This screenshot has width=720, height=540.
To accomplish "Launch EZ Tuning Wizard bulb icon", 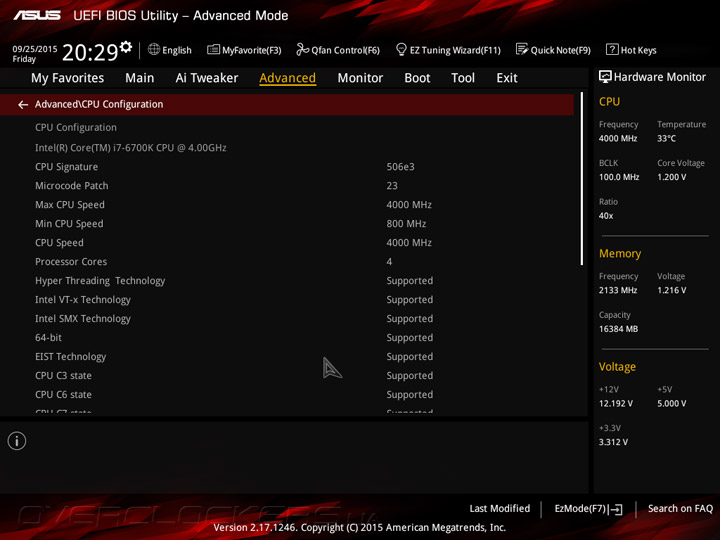I will (401, 49).
